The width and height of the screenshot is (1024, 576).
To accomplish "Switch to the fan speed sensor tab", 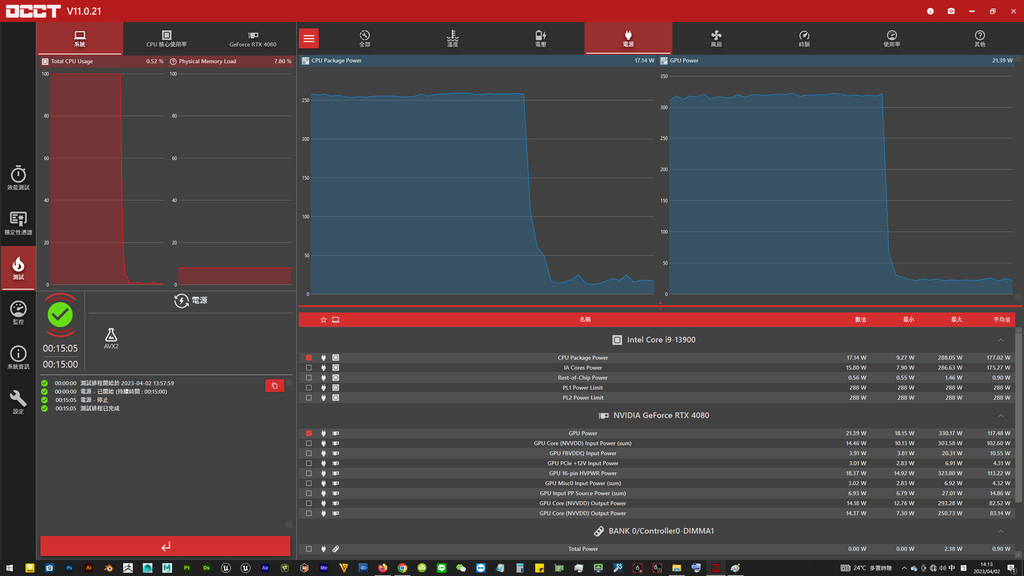I will (716, 39).
